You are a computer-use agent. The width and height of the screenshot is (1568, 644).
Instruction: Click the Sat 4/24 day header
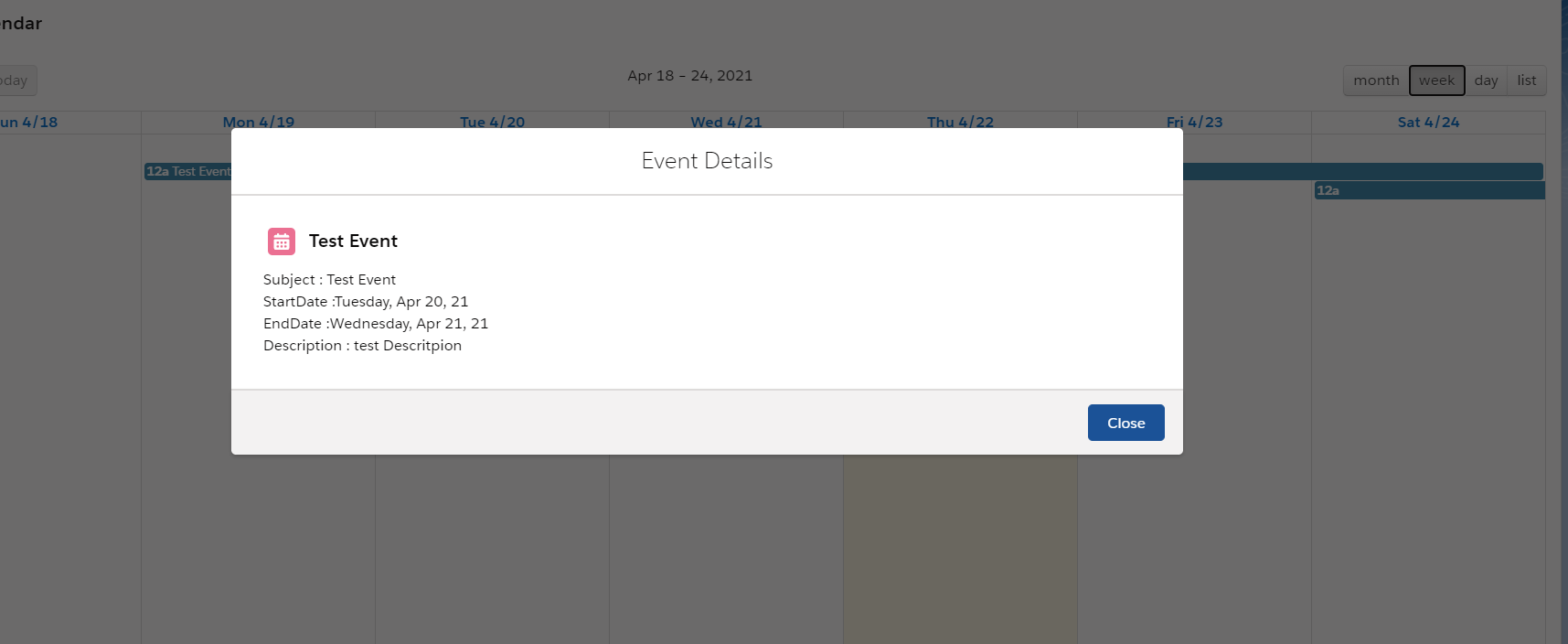[x=1428, y=122]
